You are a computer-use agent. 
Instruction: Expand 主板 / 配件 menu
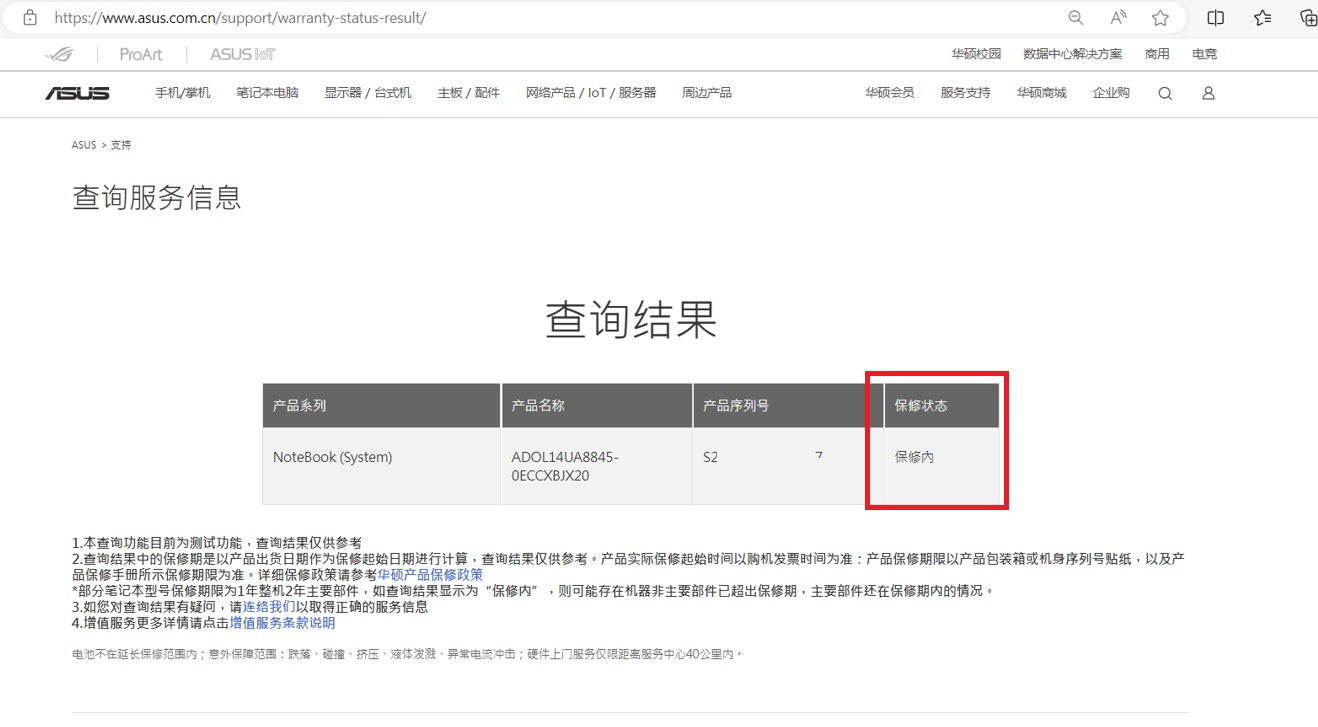click(468, 93)
